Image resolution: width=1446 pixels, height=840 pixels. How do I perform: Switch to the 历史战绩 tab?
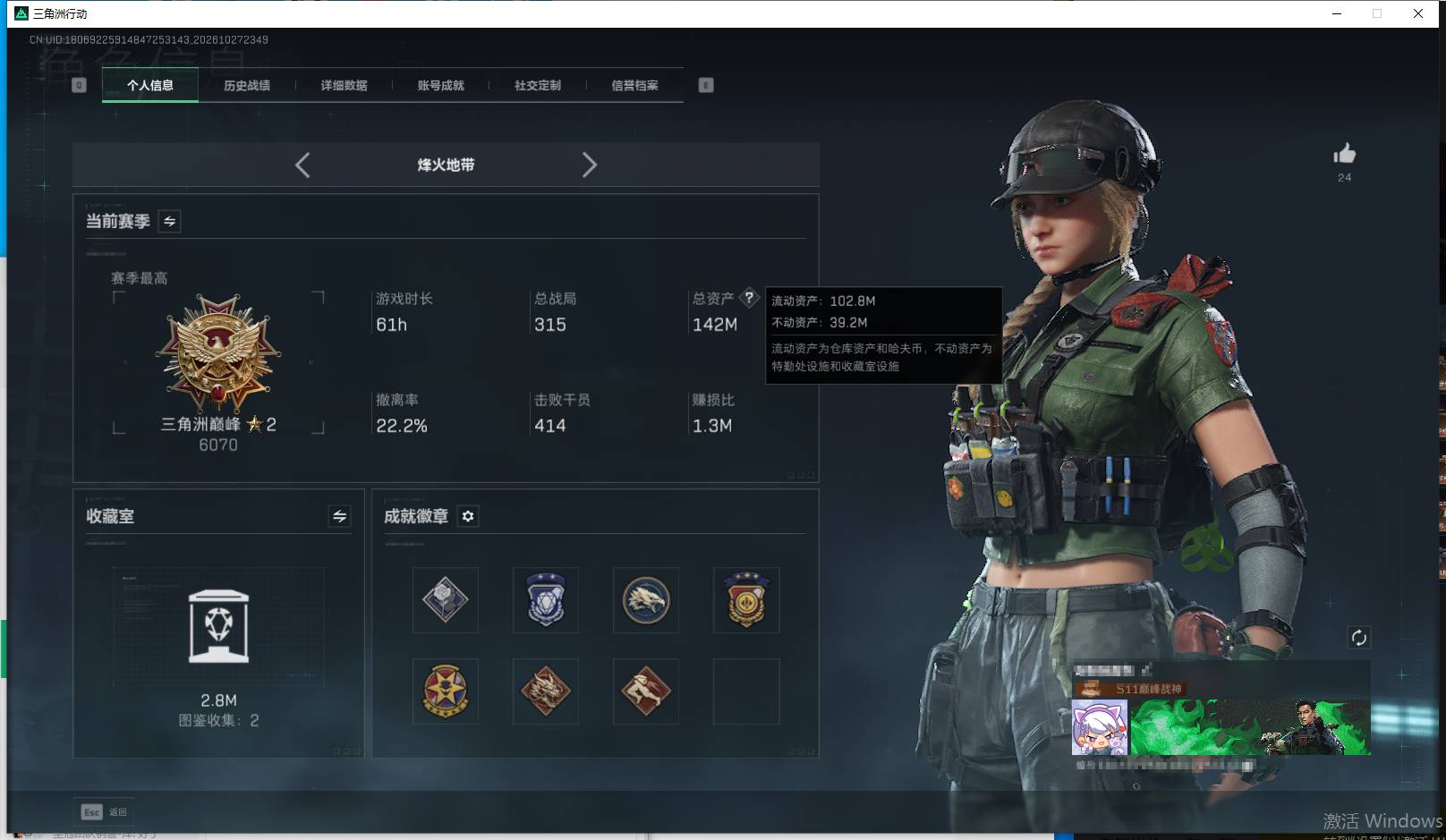[x=247, y=86]
